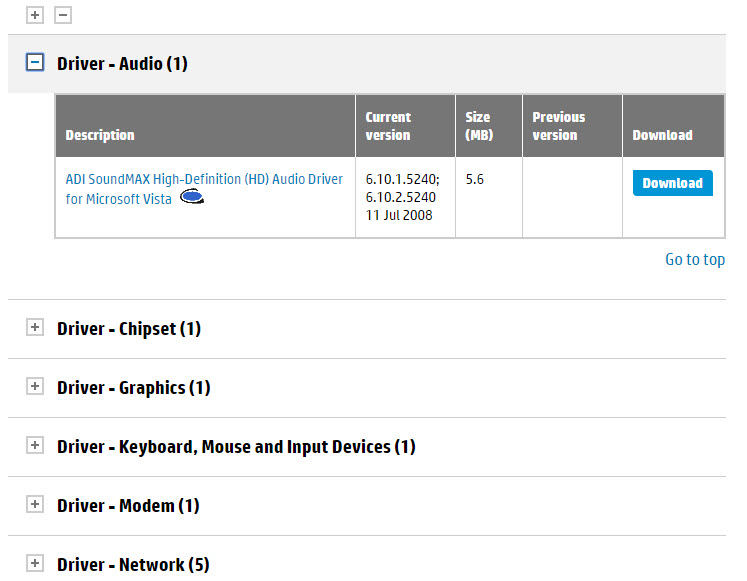This screenshot has height=581, width=747.
Task: Click the Driver - Chipset (1) heading
Action: coord(129,329)
